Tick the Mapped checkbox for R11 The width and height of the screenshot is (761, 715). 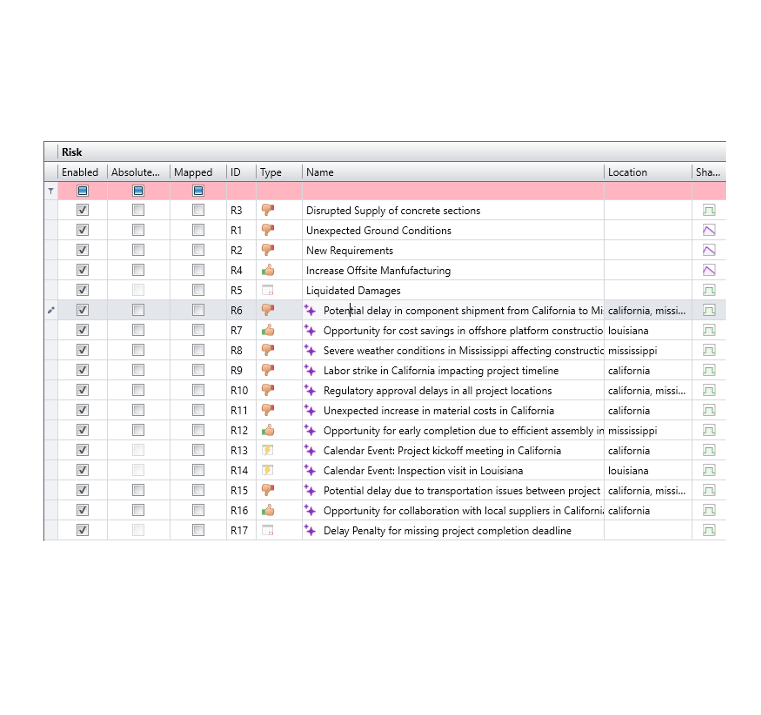198,410
